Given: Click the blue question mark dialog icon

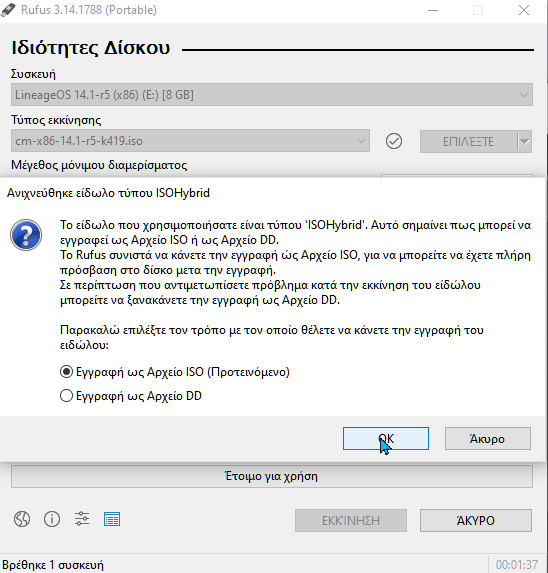Looking at the screenshot, I should click(26, 235).
